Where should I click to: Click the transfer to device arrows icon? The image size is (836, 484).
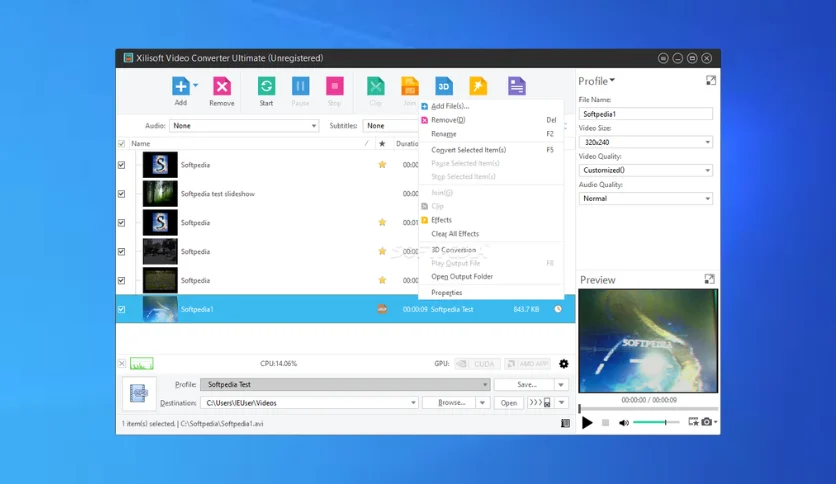[x=540, y=402]
